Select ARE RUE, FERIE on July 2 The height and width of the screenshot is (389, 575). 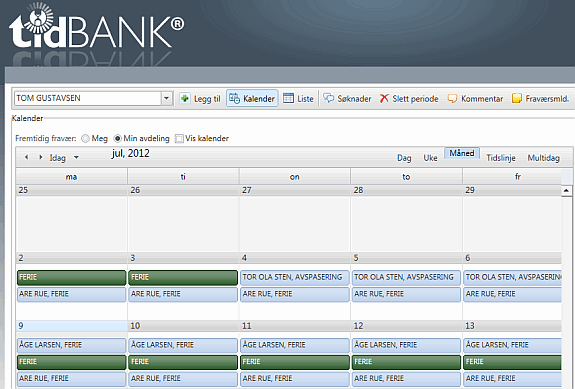[x=72, y=294]
